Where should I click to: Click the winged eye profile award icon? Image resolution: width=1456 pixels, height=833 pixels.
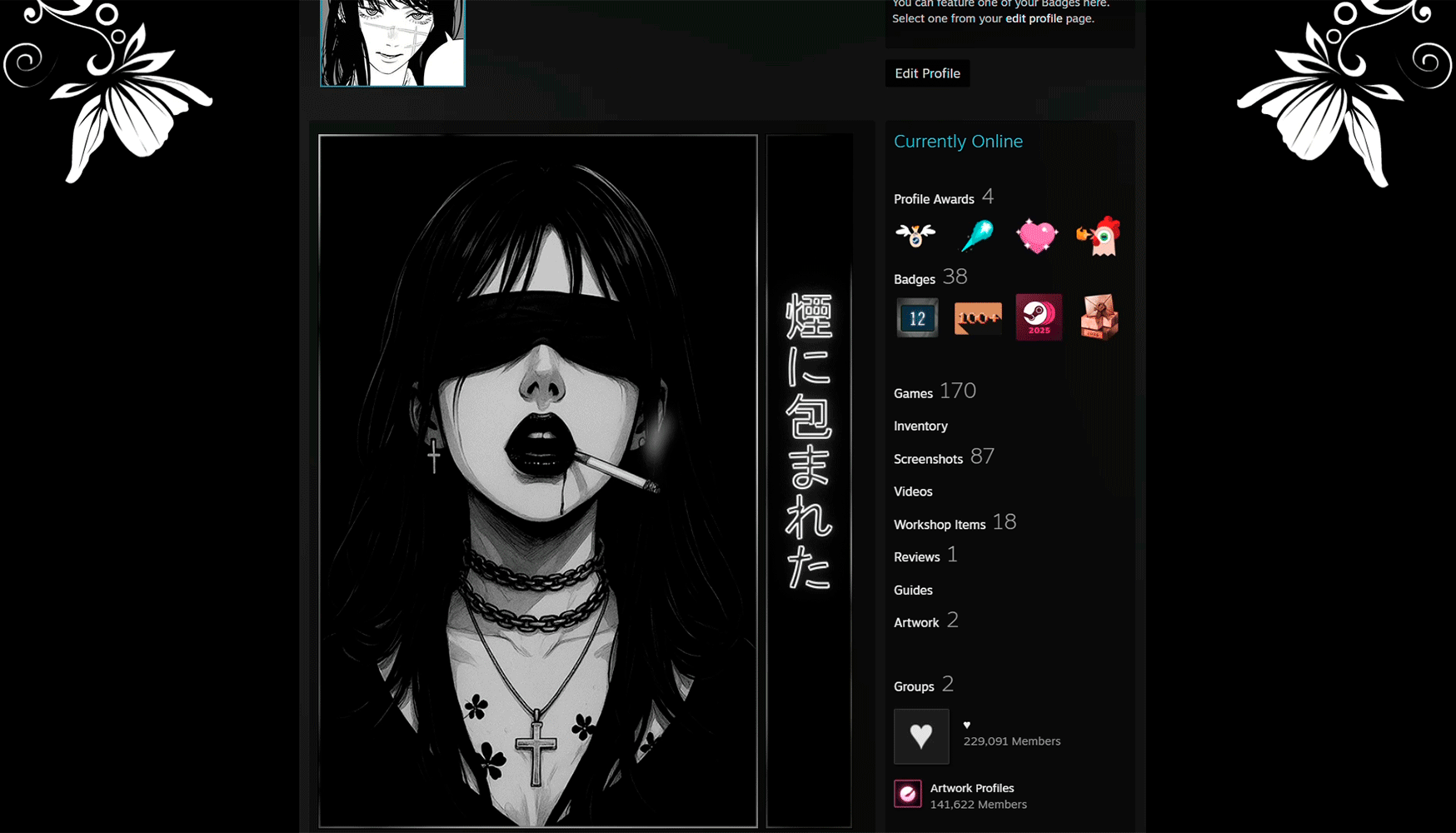(x=915, y=236)
